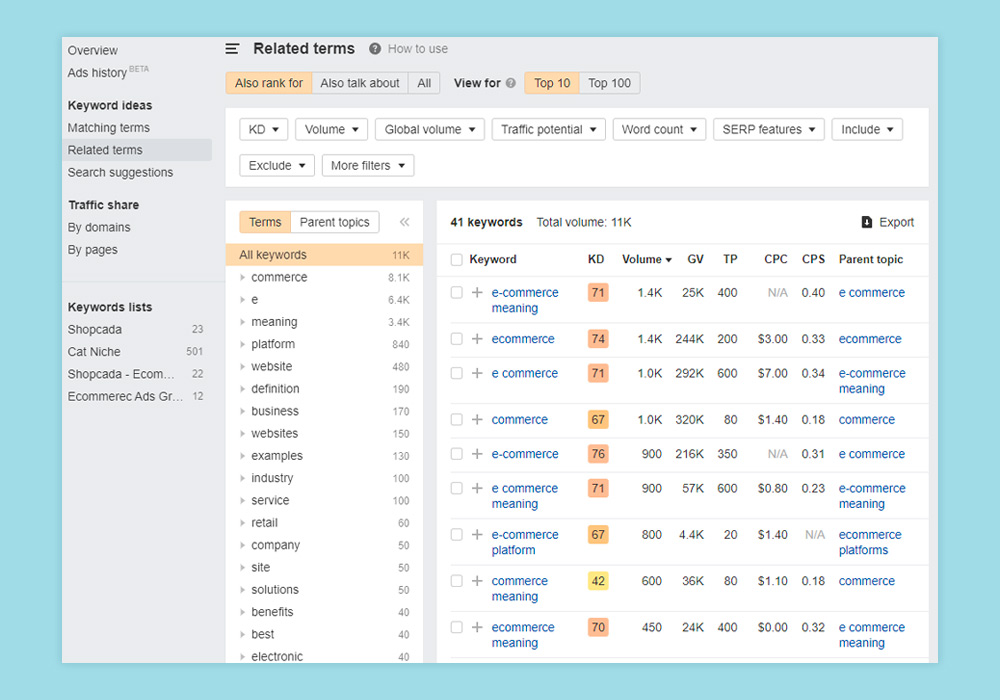Screen dimensions: 1000x700
Task: Click the Export file icon
Action: click(x=866, y=222)
